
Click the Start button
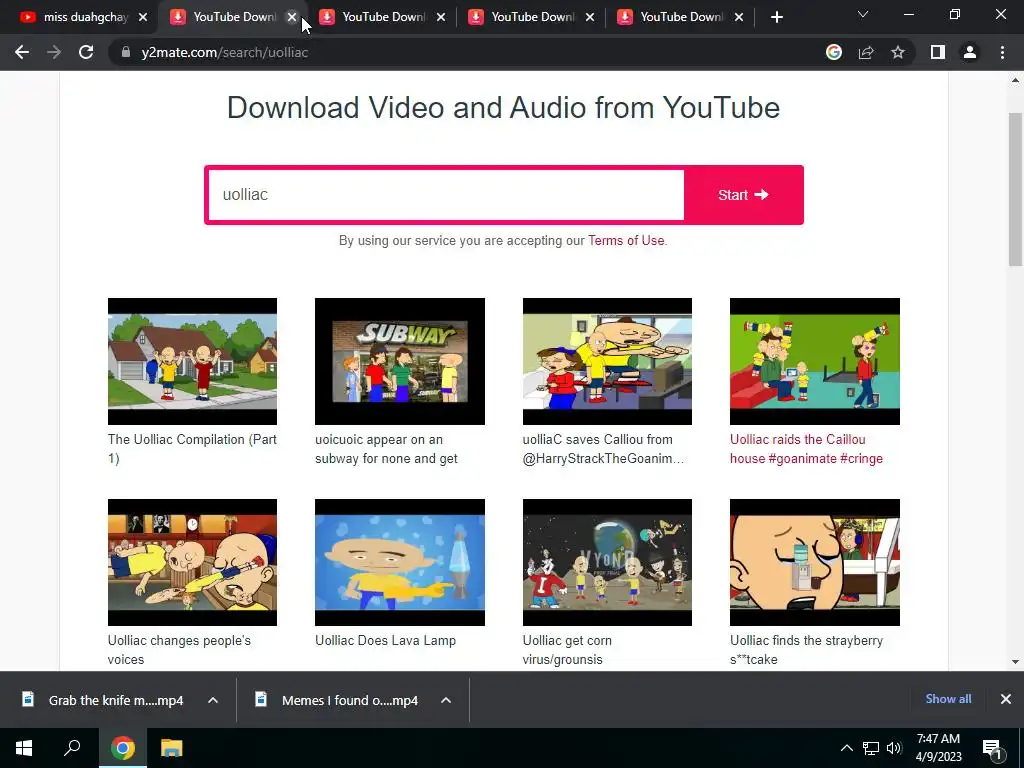point(743,195)
